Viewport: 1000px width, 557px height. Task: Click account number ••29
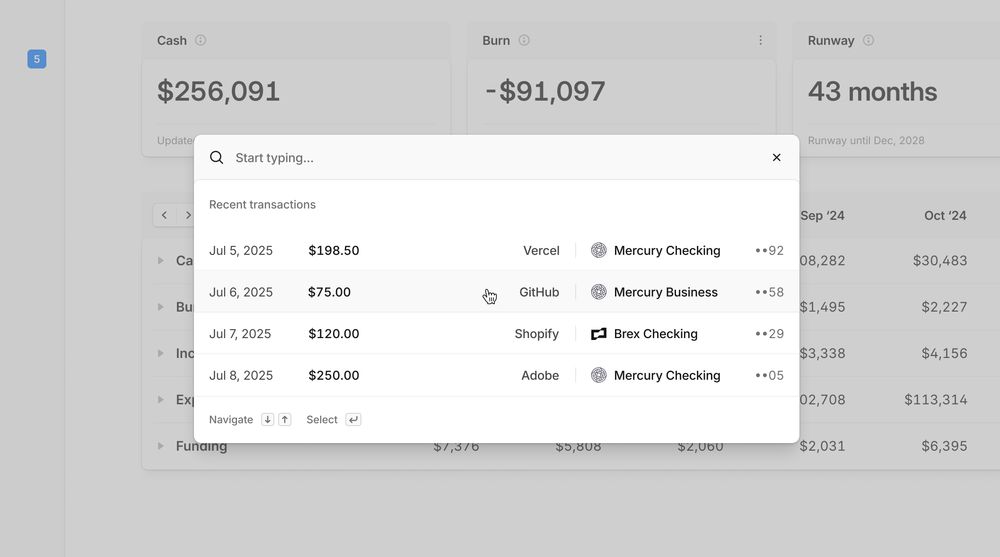coord(769,334)
